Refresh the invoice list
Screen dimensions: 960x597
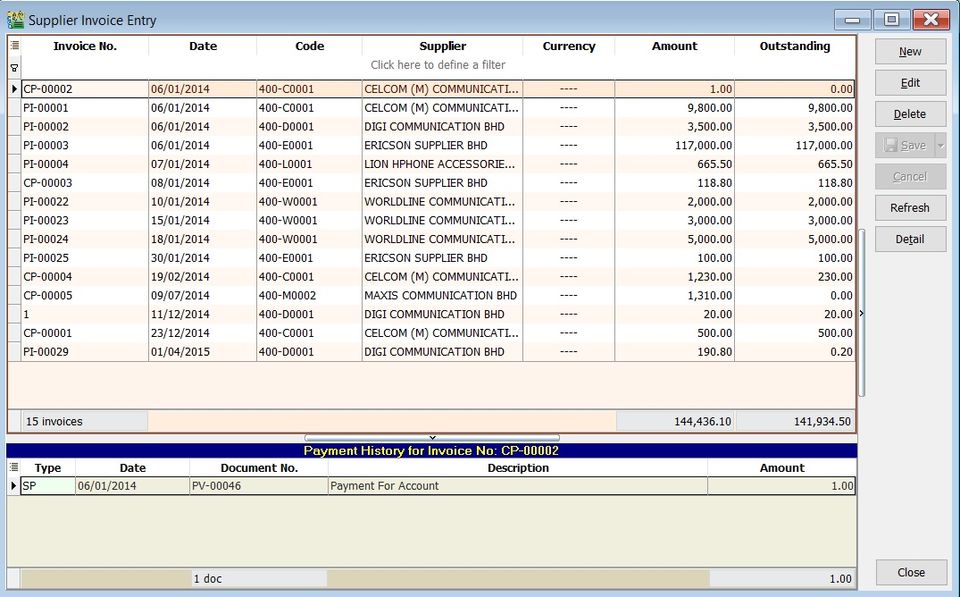[910, 208]
